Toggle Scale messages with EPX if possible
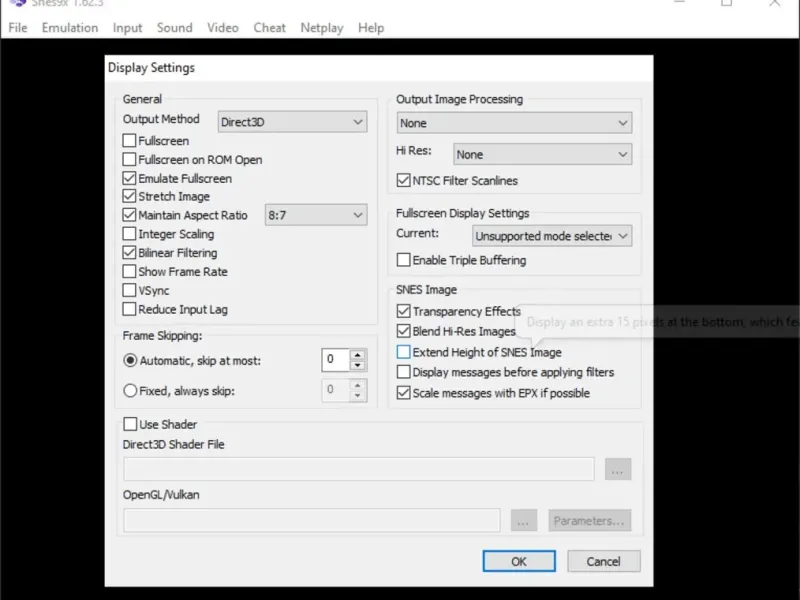This screenshot has height=600, width=800. 404,393
